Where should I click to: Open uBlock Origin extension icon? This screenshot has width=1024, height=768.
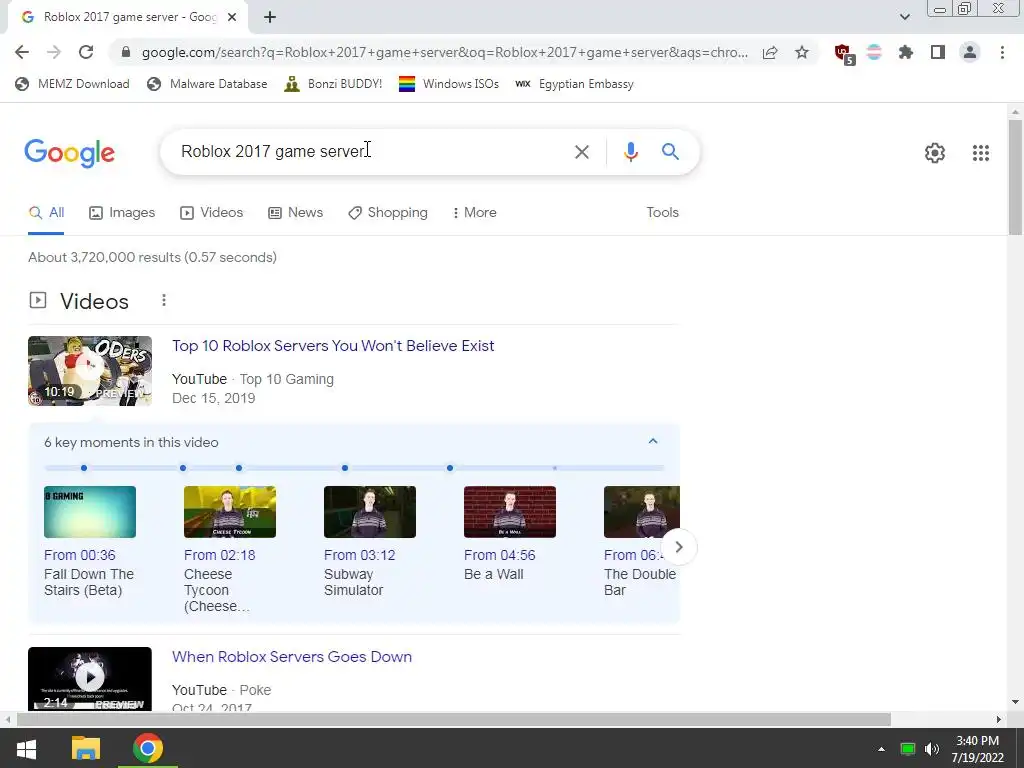coord(844,54)
